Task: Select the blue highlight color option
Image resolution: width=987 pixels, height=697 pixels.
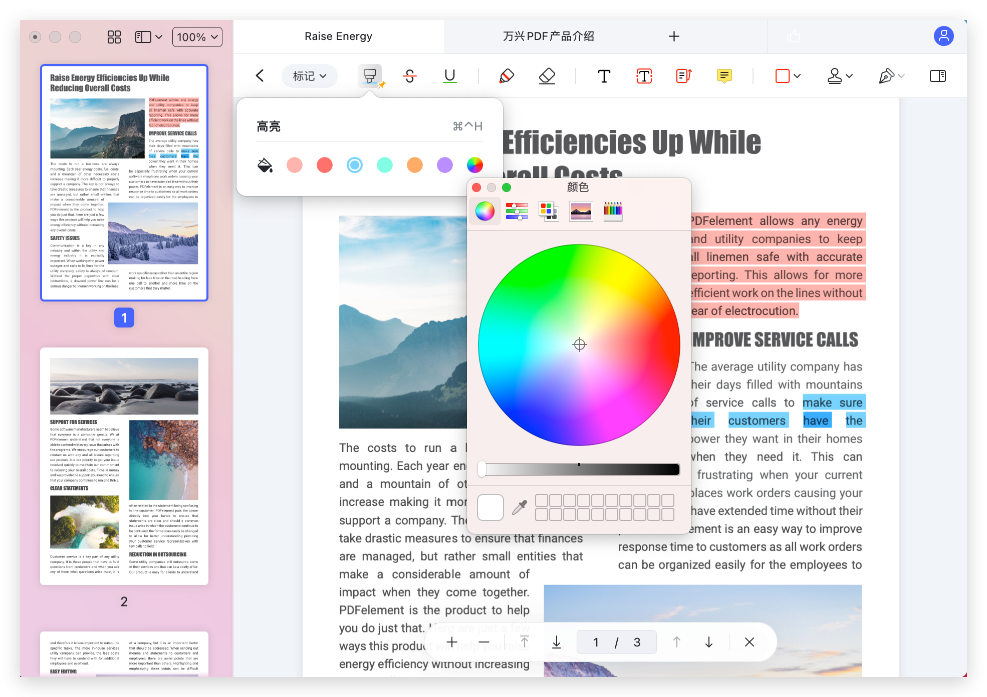Action: (x=354, y=164)
